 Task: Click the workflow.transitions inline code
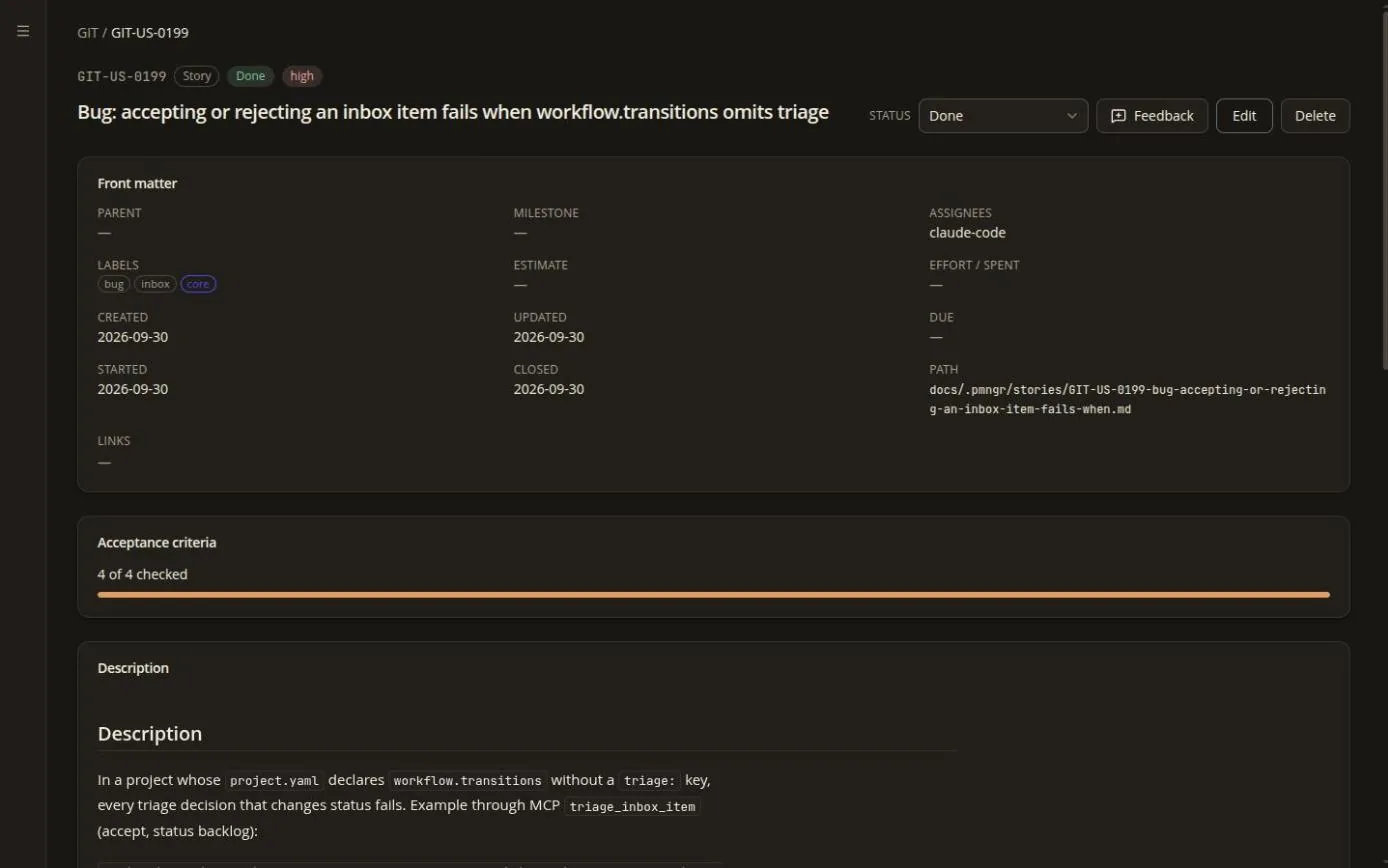[x=468, y=781]
